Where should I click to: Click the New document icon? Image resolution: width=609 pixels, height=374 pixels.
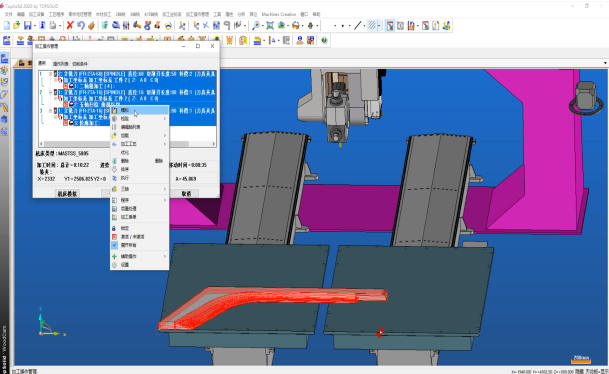click(x=7, y=26)
